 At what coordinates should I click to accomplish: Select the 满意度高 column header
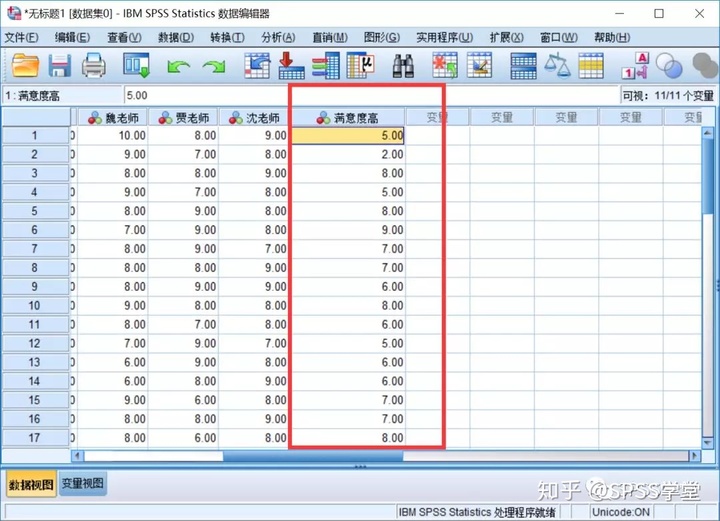pos(348,118)
